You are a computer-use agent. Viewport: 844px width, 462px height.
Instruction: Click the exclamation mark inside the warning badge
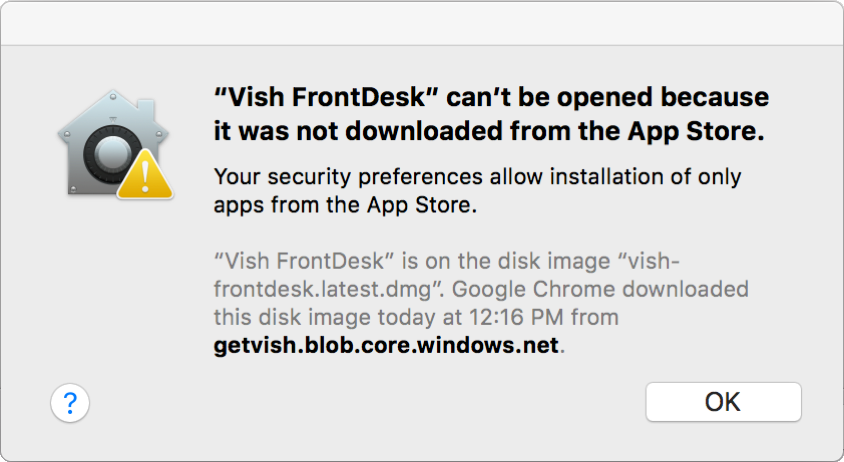click(x=146, y=182)
